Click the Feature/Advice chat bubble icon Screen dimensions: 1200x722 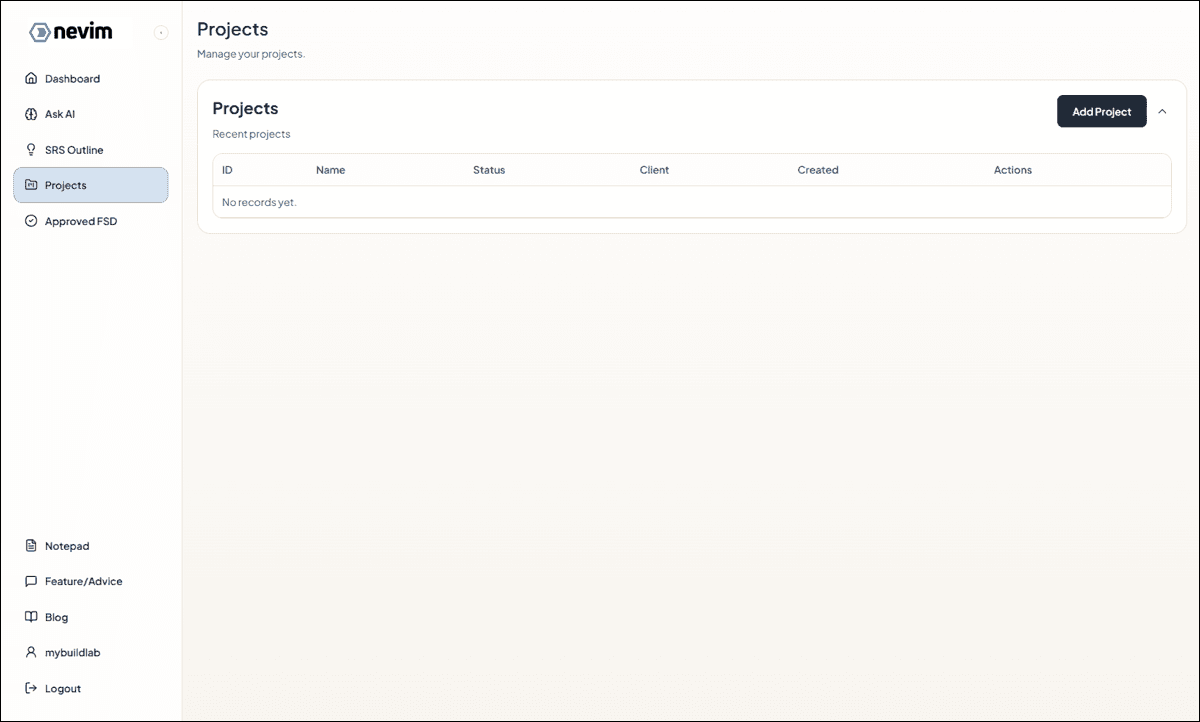click(x=30, y=581)
